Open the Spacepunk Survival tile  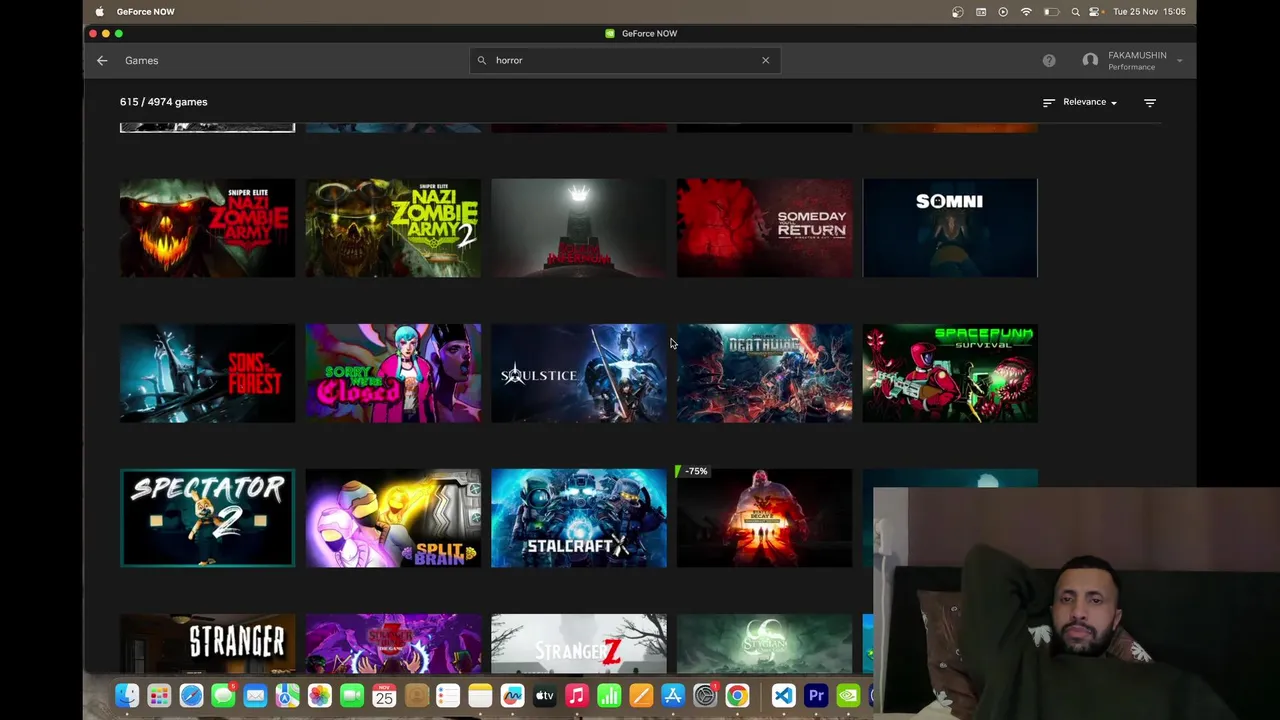click(950, 373)
